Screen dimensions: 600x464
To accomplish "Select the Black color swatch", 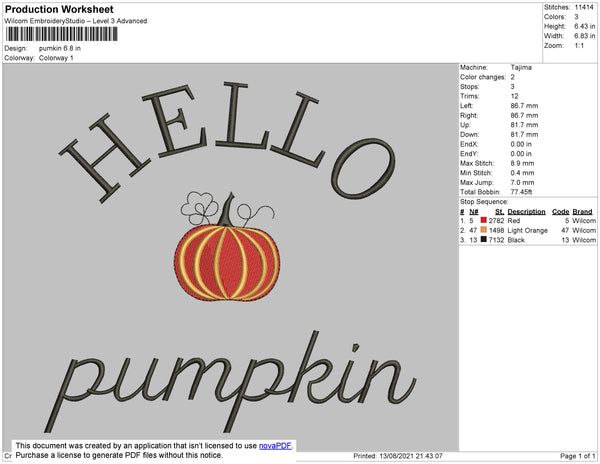I will point(484,239).
